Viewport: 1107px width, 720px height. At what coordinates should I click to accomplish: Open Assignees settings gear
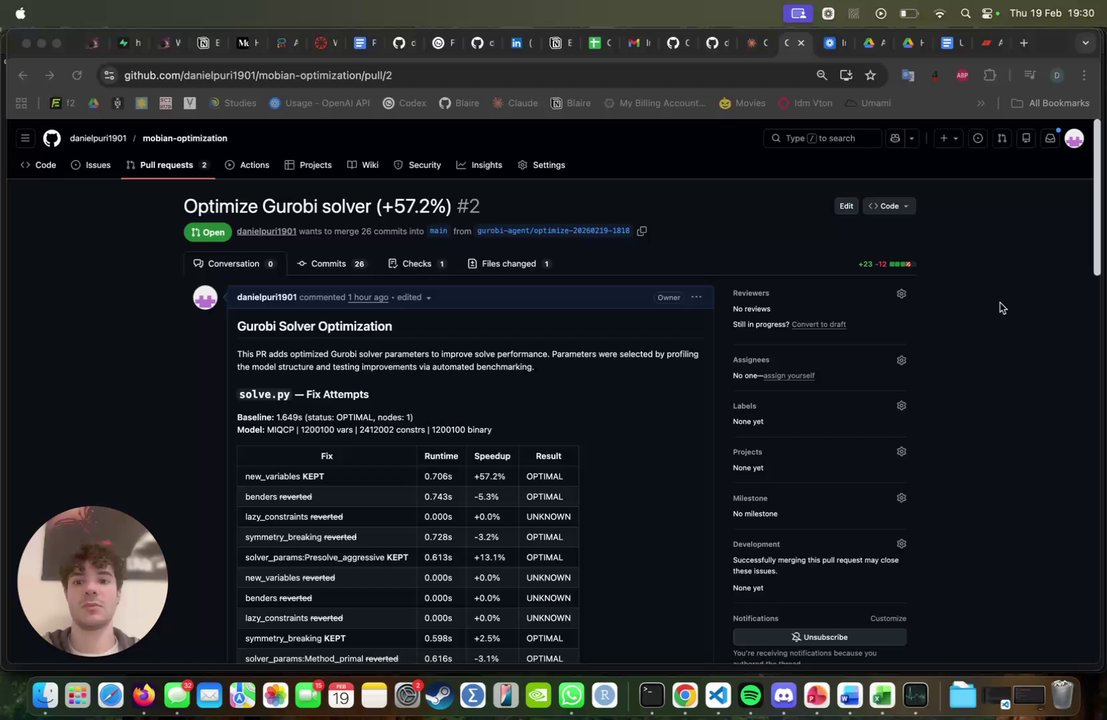902,360
